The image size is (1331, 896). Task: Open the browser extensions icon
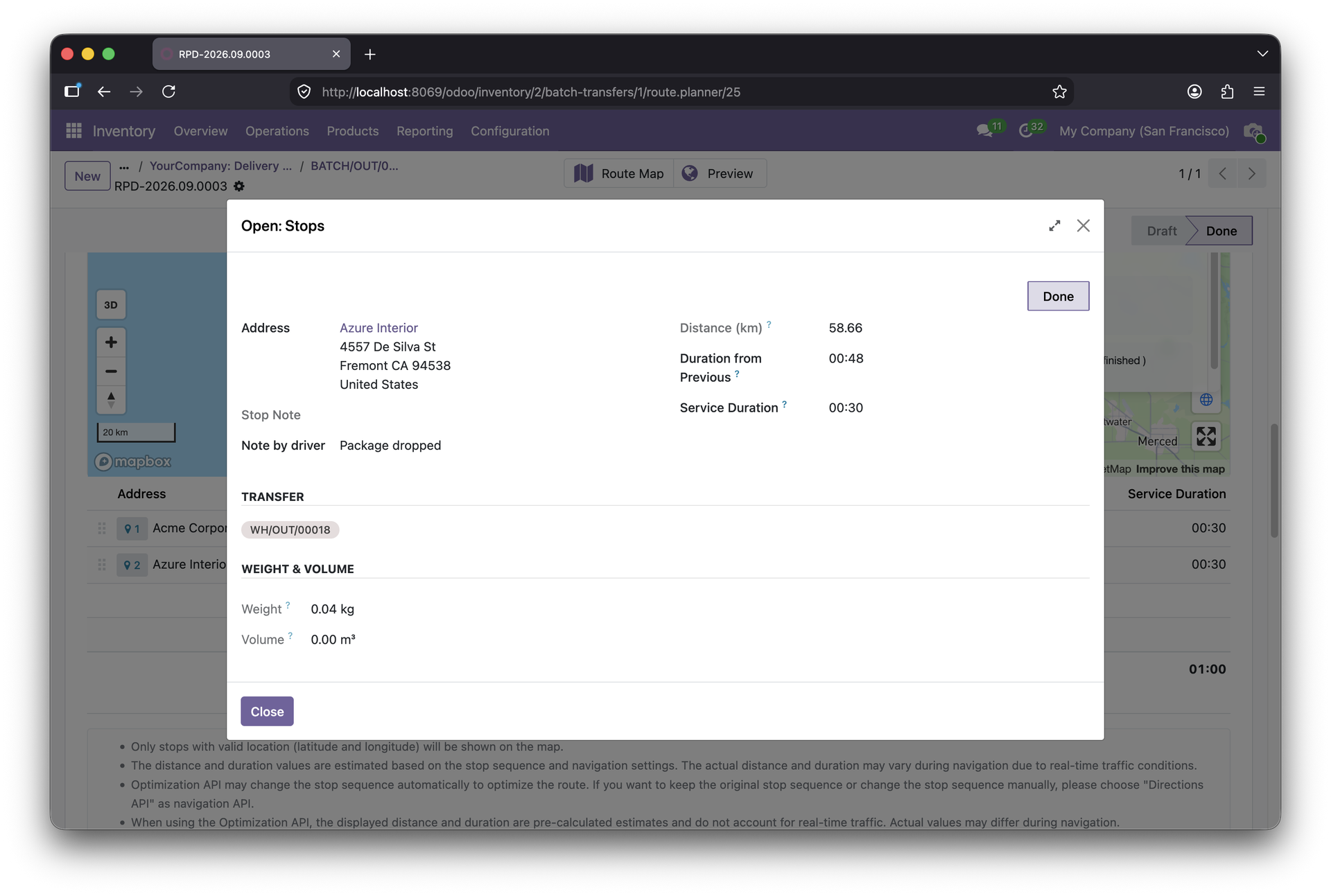1227,91
